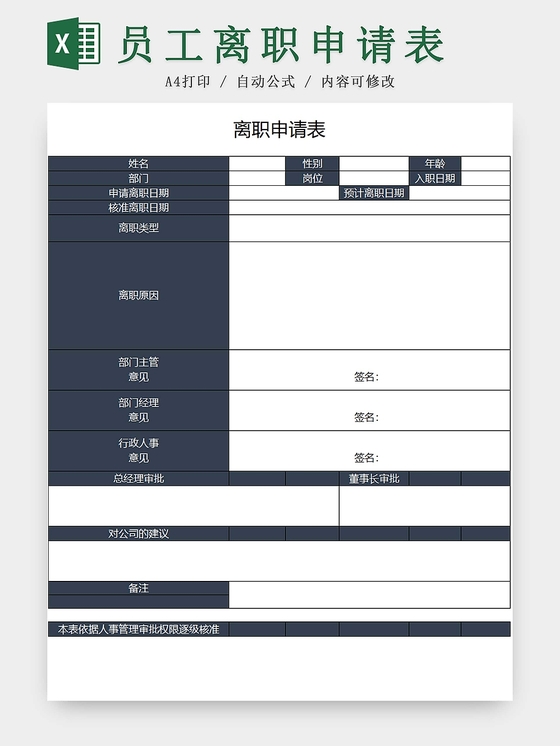Click 签名: in the 部门主管意见 row
This screenshot has height=746, width=560.
(x=366, y=377)
